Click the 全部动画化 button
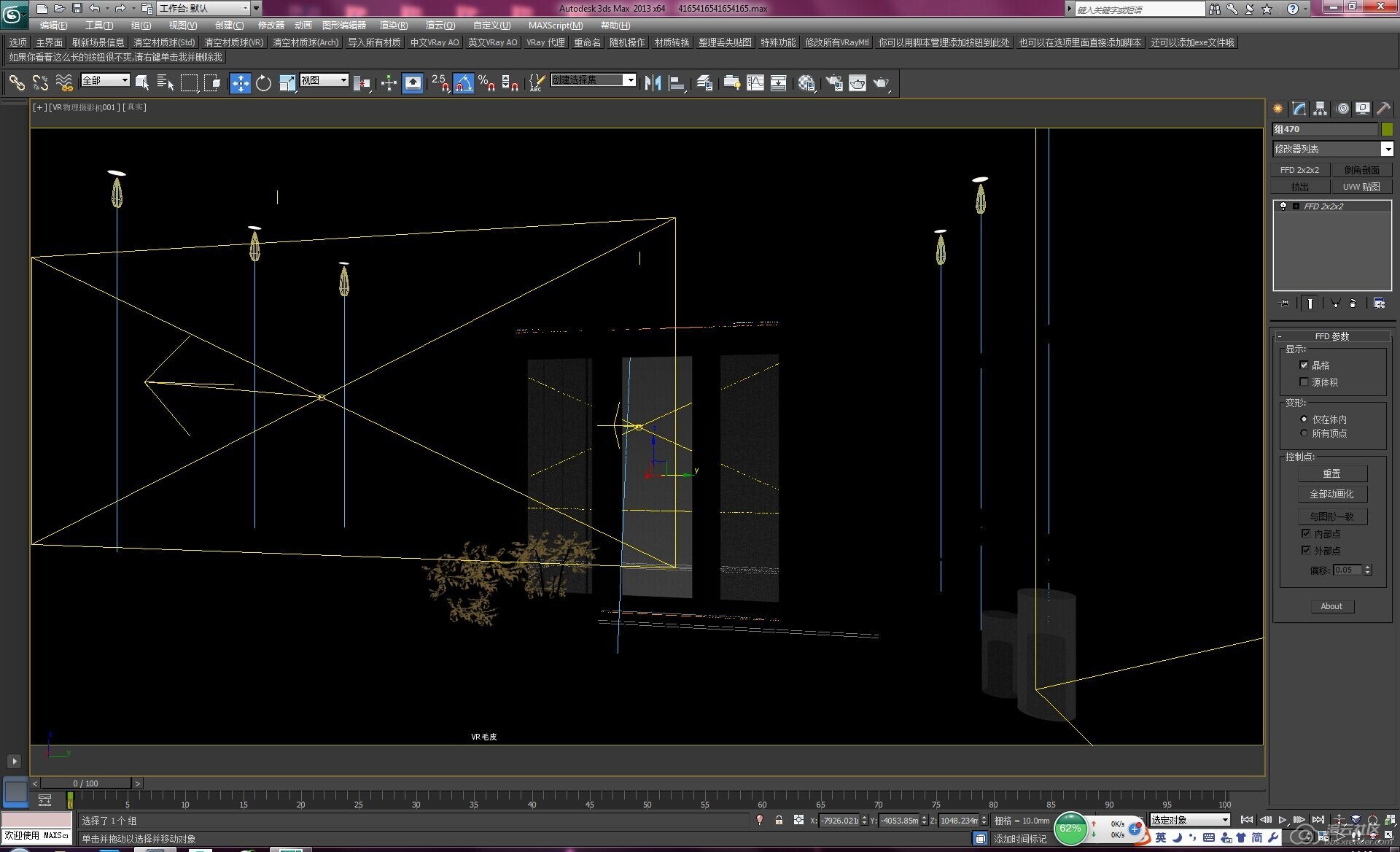 (x=1331, y=494)
